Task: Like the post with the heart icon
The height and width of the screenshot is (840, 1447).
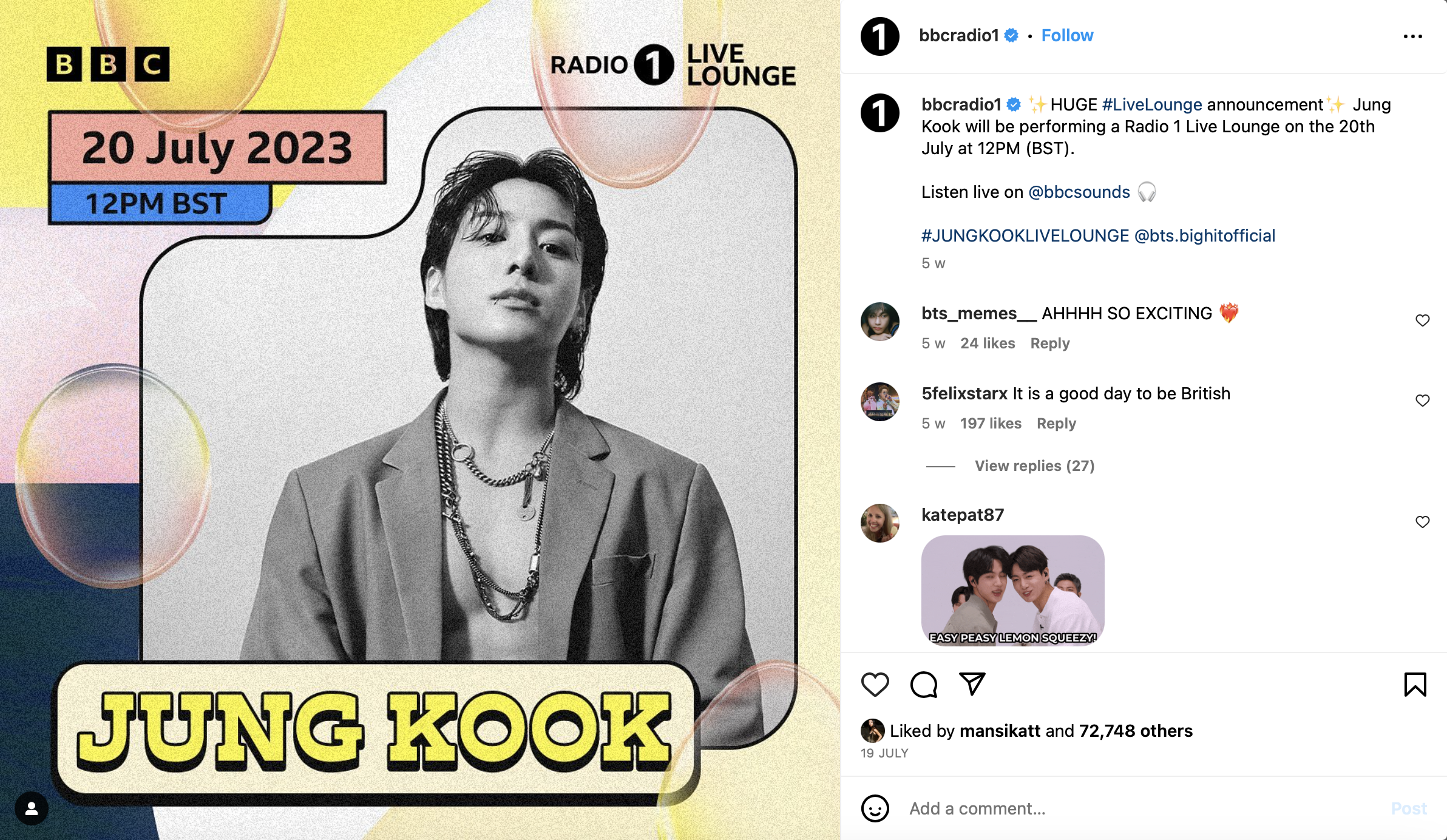Action: pos(875,685)
